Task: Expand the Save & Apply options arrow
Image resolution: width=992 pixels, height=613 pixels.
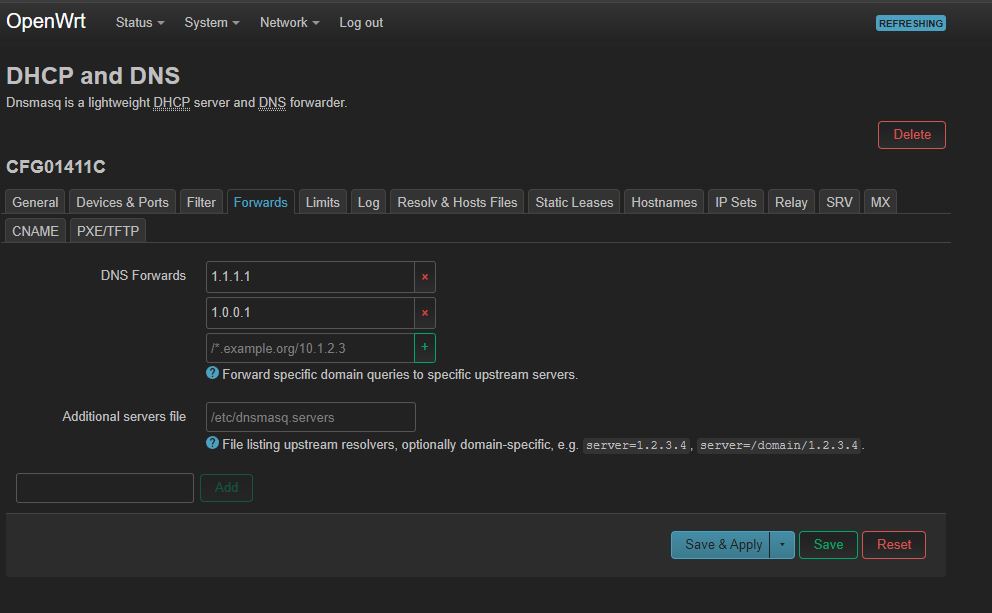Action: (x=783, y=544)
